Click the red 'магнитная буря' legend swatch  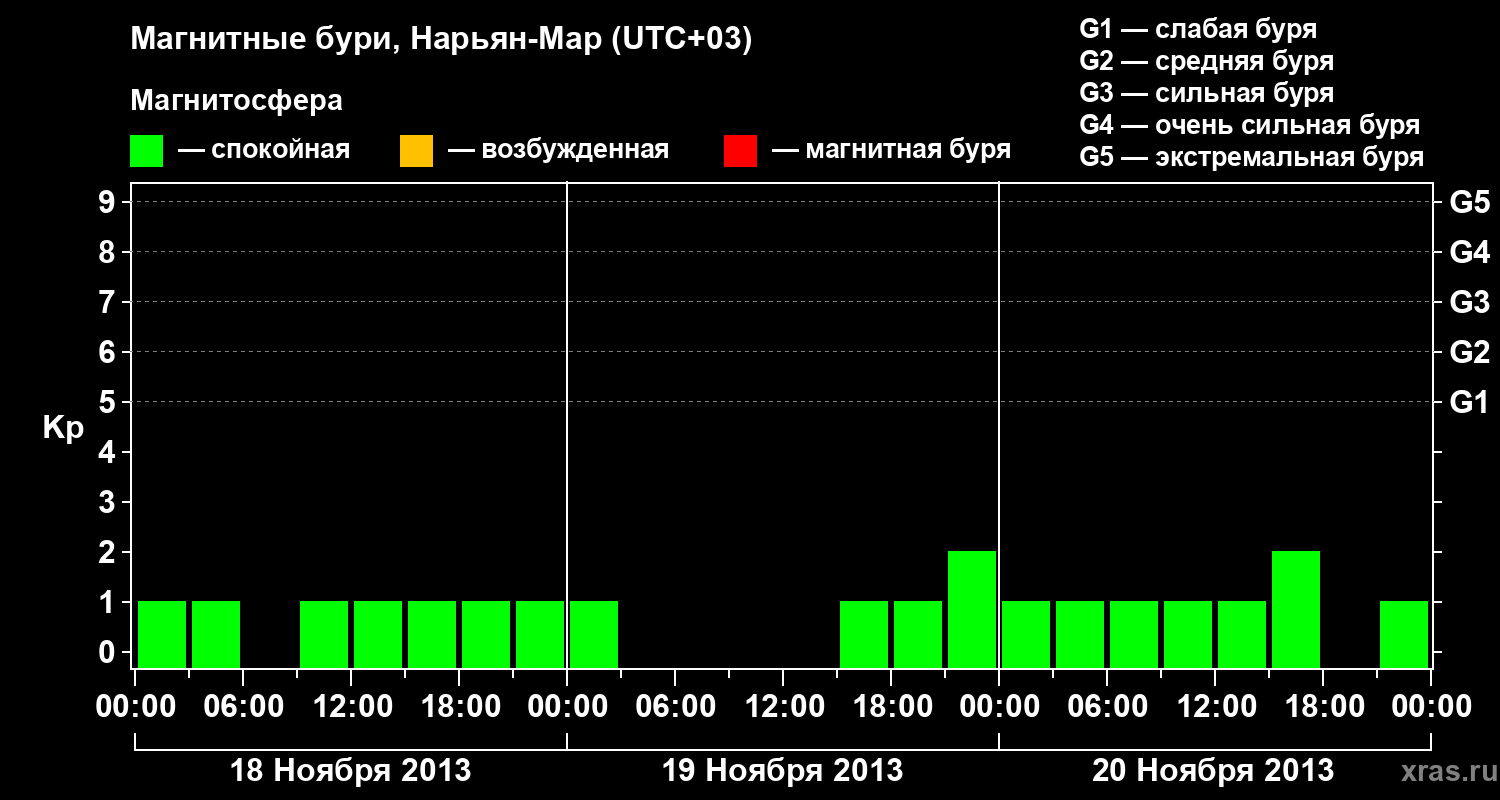click(740, 151)
